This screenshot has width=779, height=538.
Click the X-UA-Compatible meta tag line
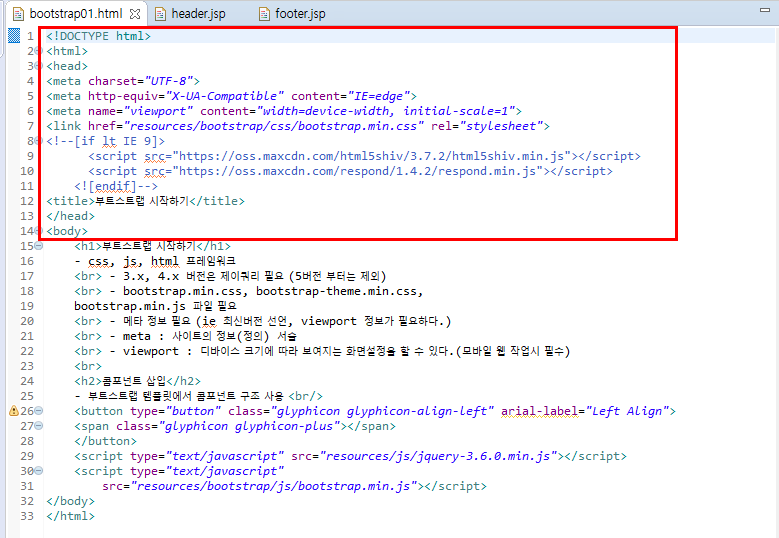click(232, 96)
